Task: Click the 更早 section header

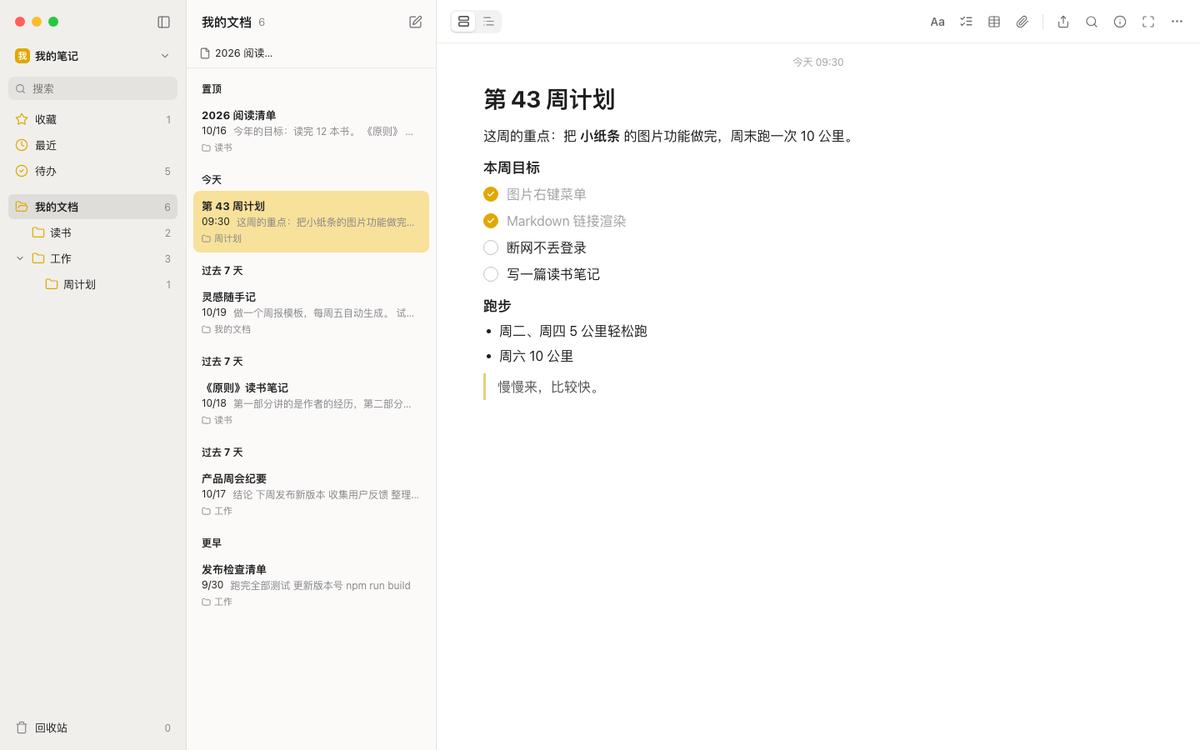Action: 211,543
